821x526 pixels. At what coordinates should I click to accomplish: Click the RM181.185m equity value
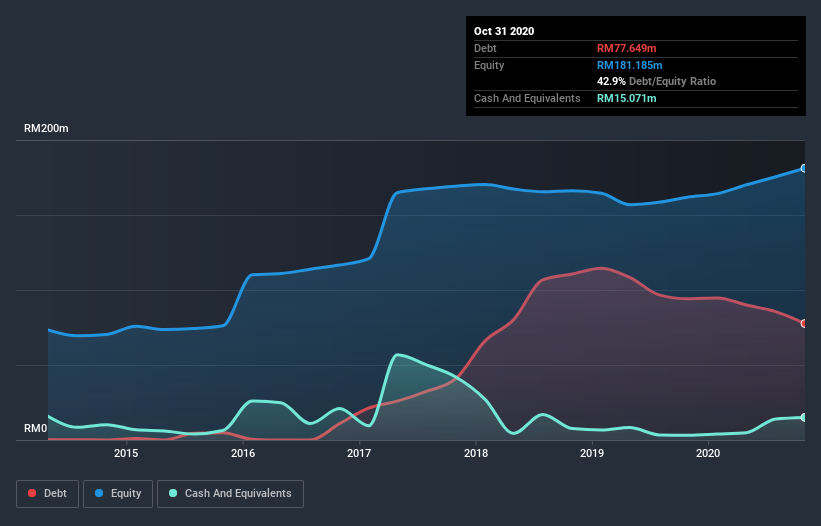630,65
